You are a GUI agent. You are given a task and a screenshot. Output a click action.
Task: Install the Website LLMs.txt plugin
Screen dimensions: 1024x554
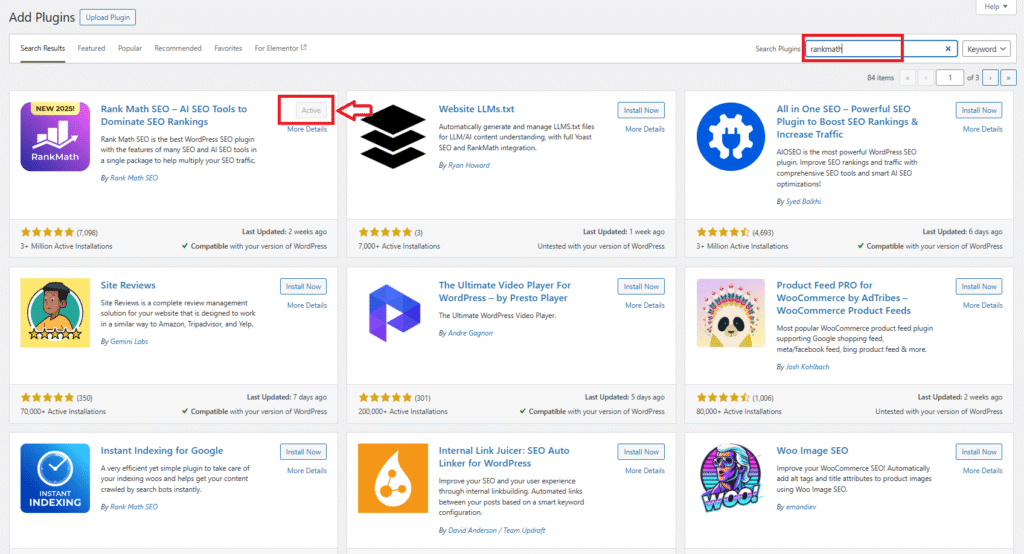pyautogui.click(x=640, y=110)
